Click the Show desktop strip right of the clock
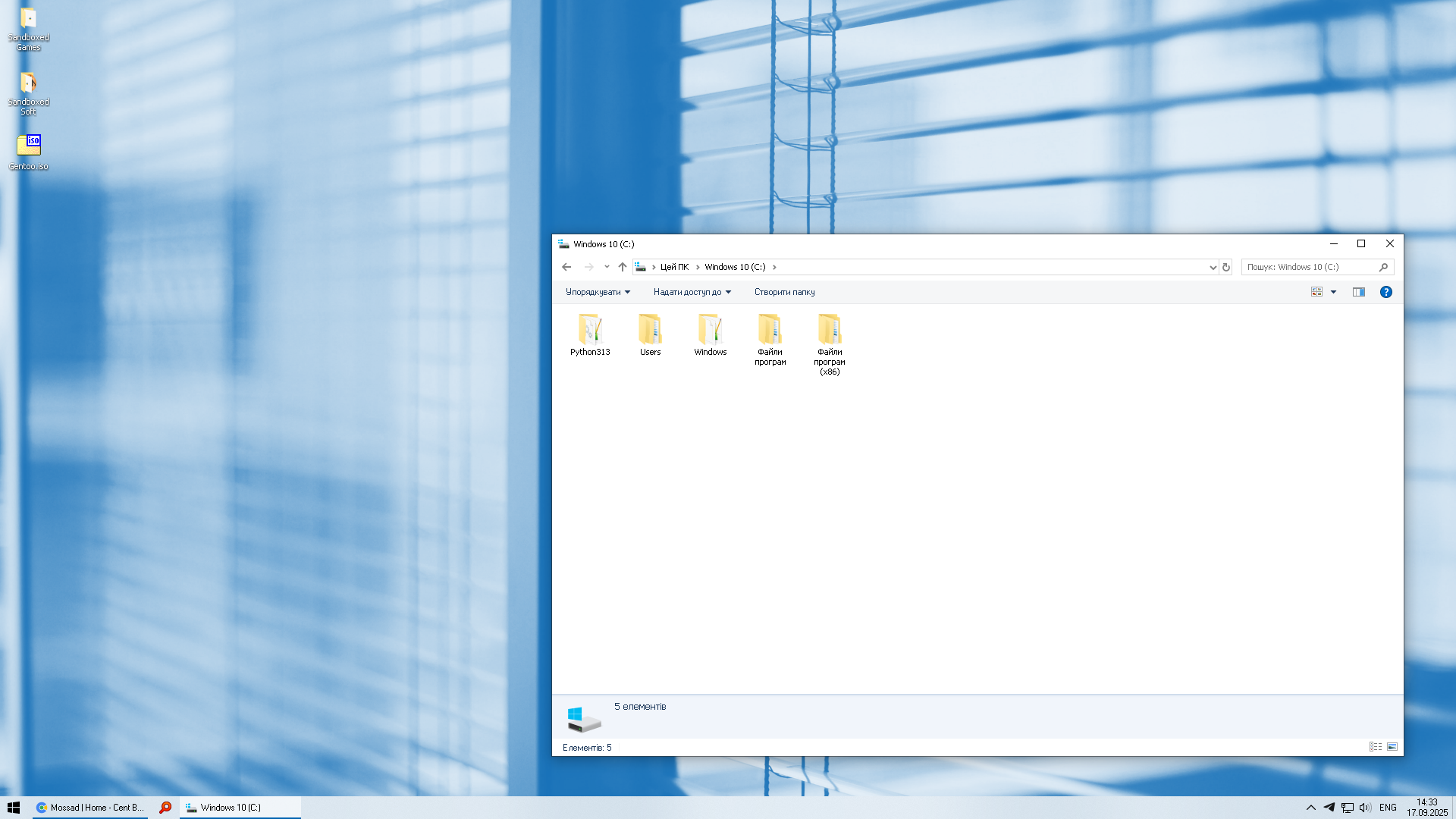This screenshot has height=819, width=1456. click(1454, 808)
